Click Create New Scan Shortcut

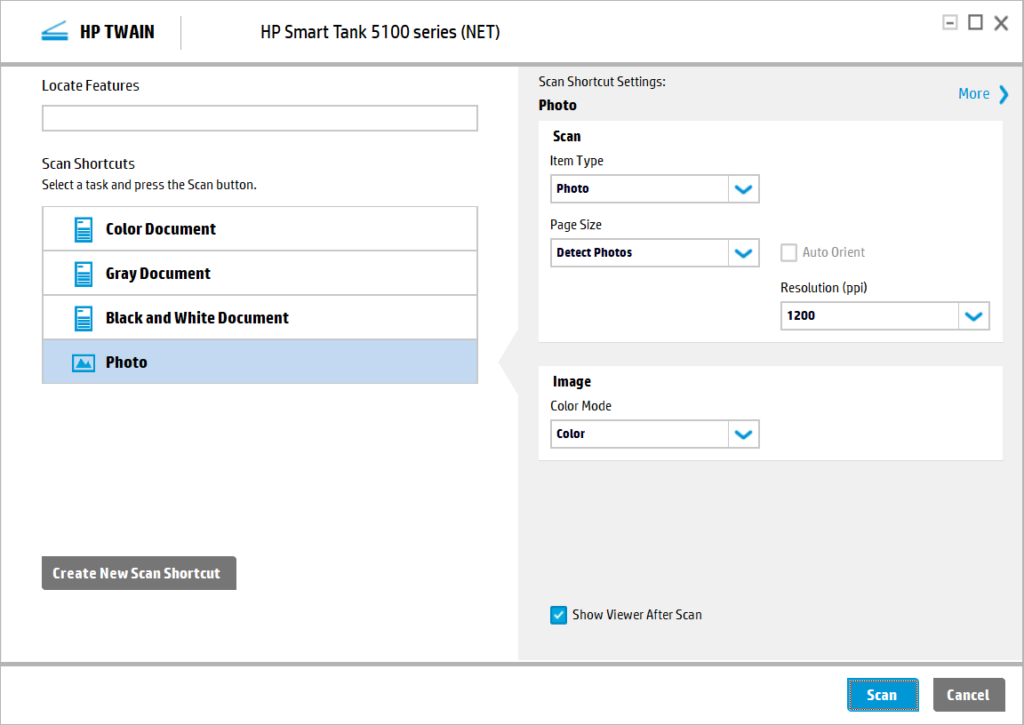click(x=139, y=573)
